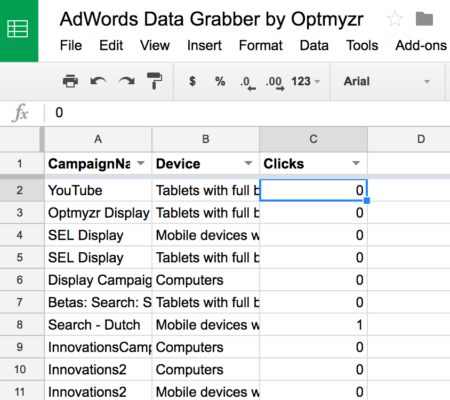
Task: Select Computers device cell in row 9
Action: (x=206, y=347)
